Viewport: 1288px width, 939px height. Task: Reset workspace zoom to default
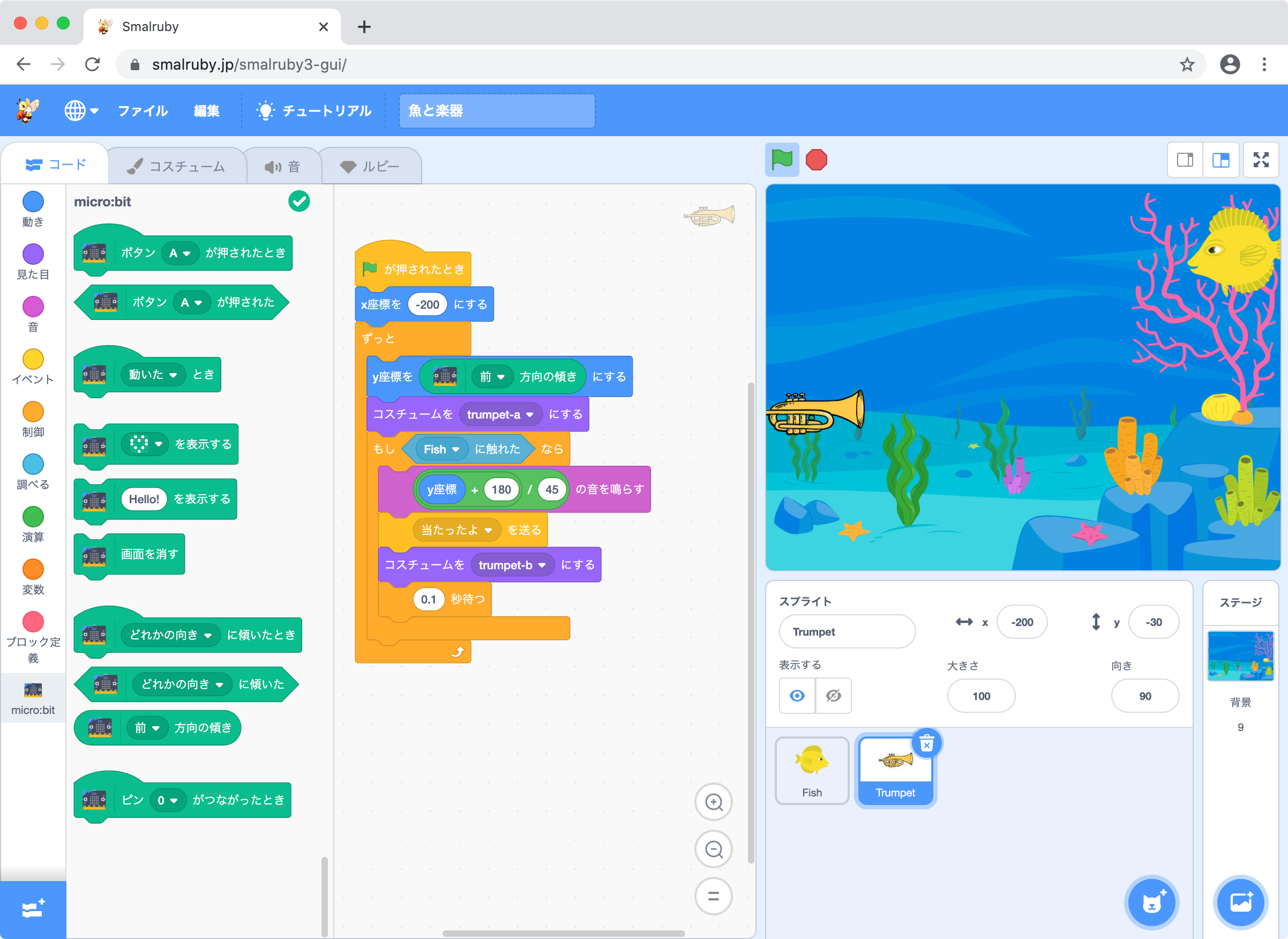pos(714,896)
